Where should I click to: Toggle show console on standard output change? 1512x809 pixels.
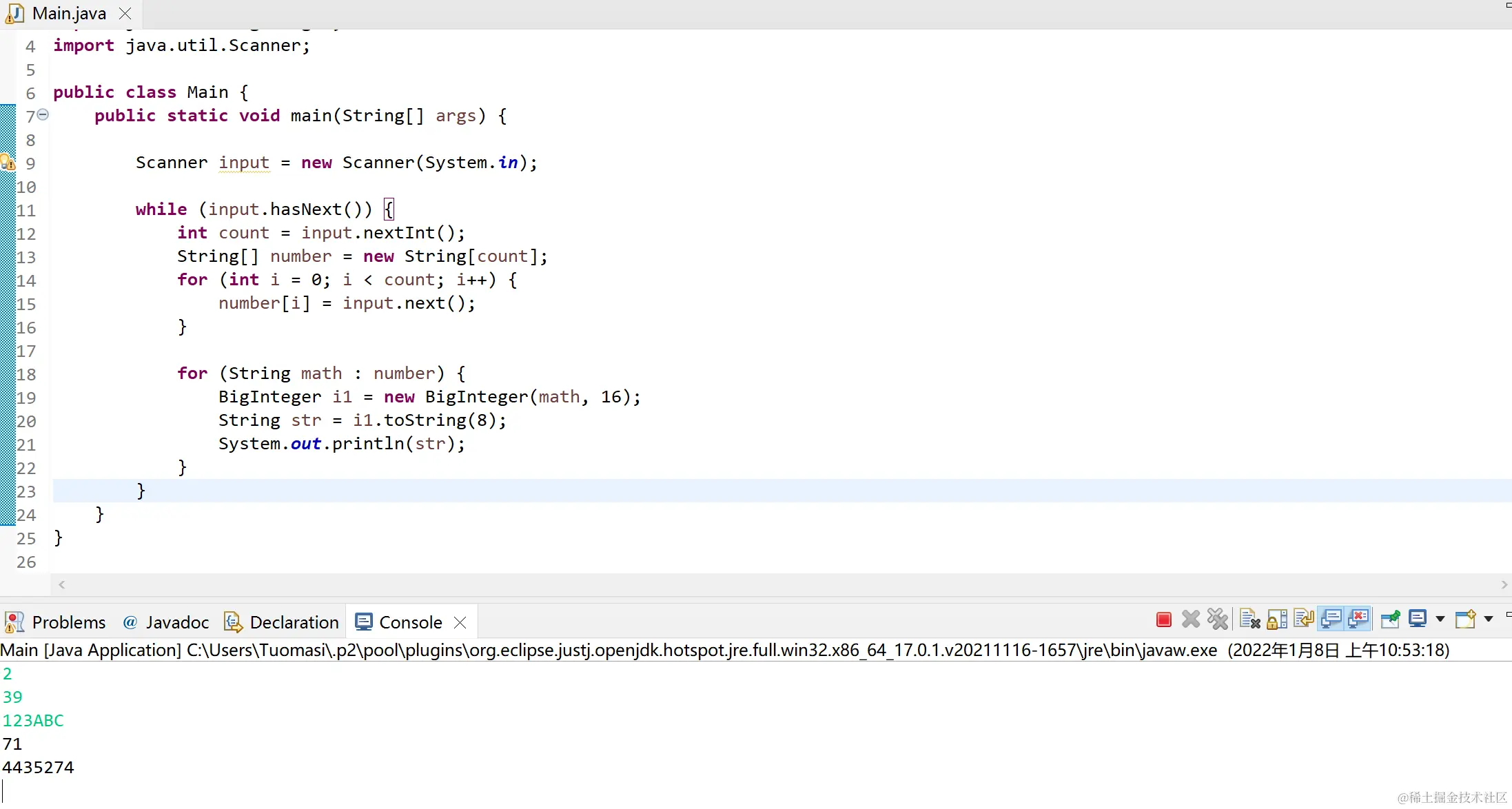[x=1331, y=619]
